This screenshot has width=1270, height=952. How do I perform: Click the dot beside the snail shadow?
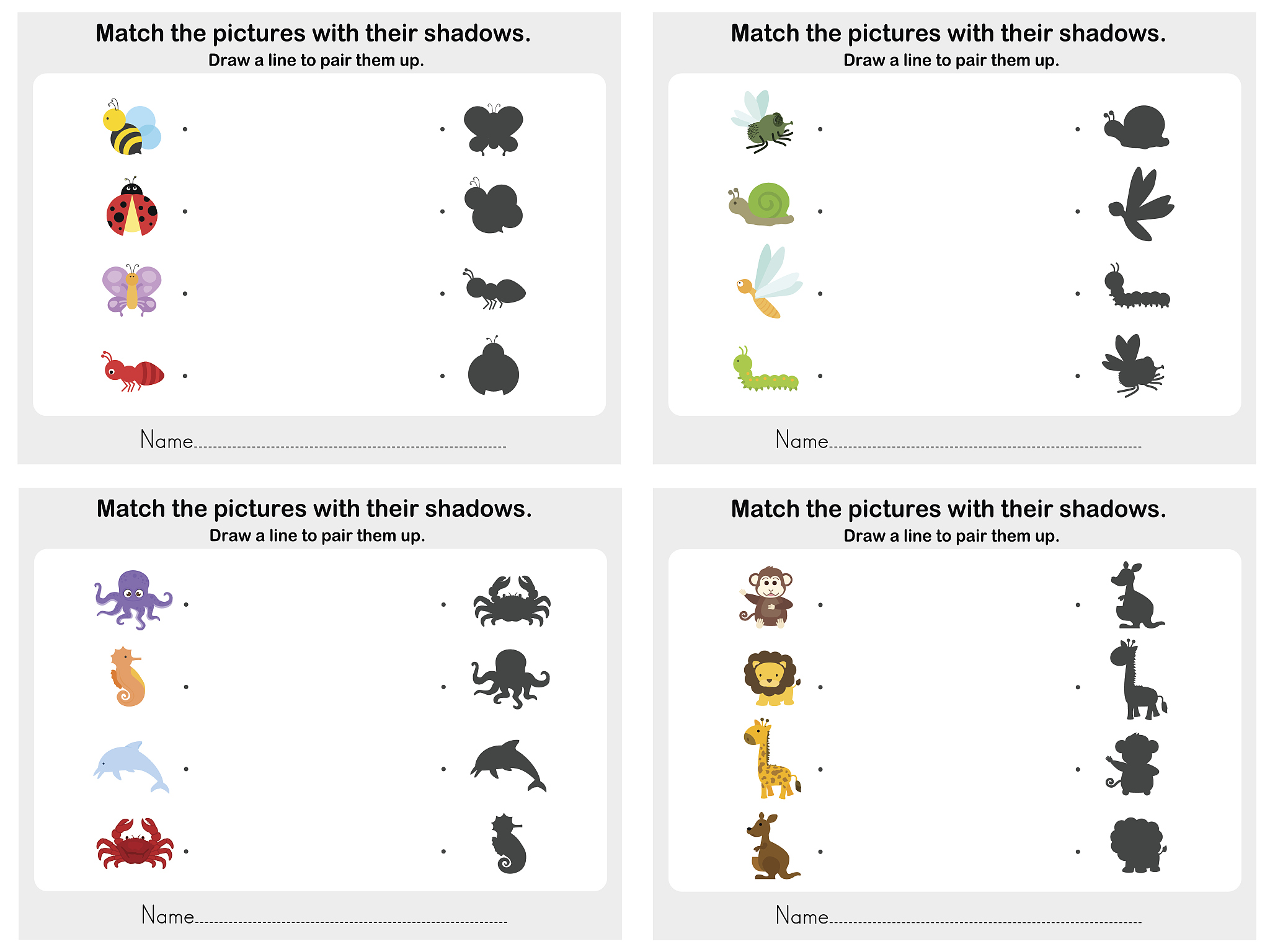1078,129
